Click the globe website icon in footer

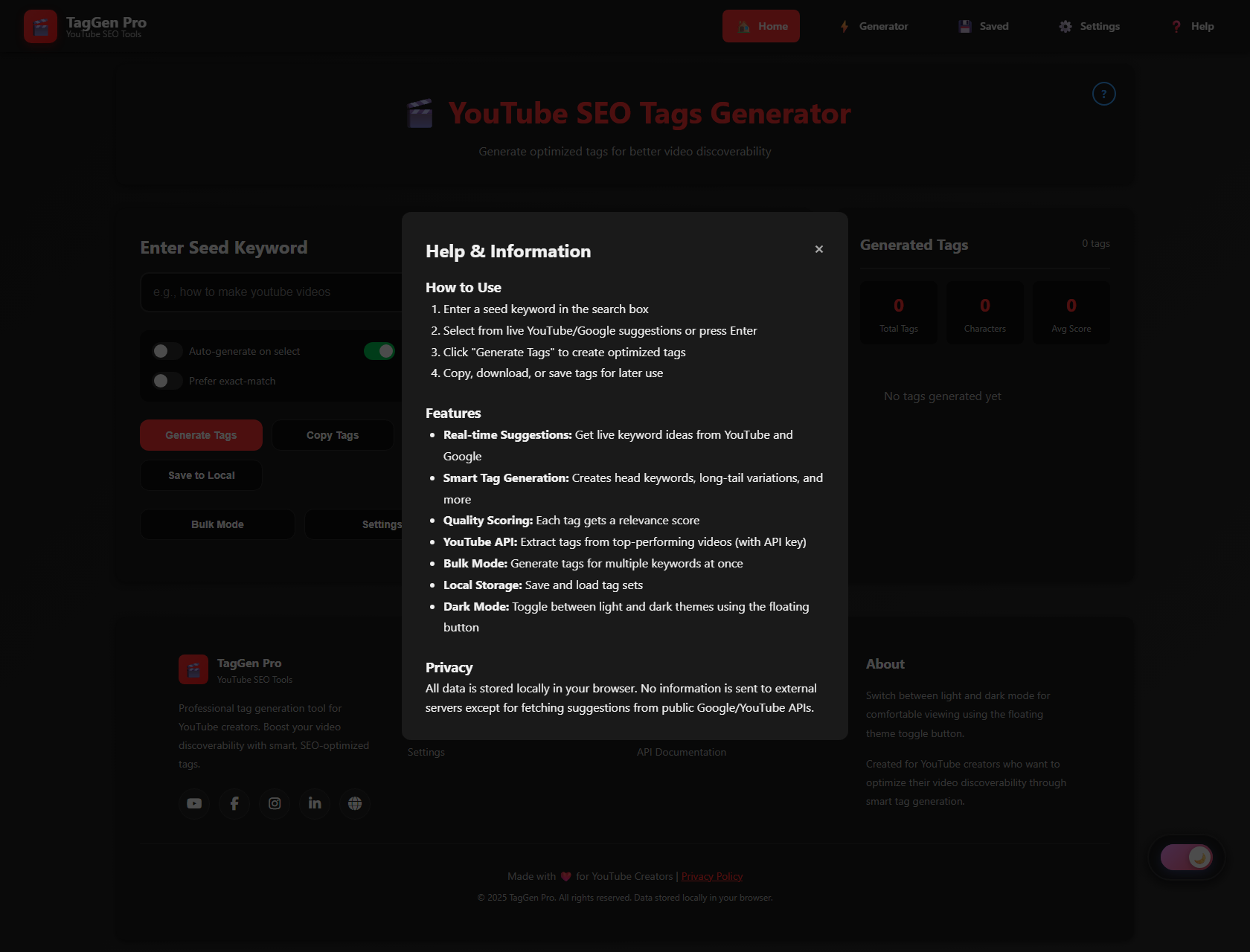coord(355,803)
